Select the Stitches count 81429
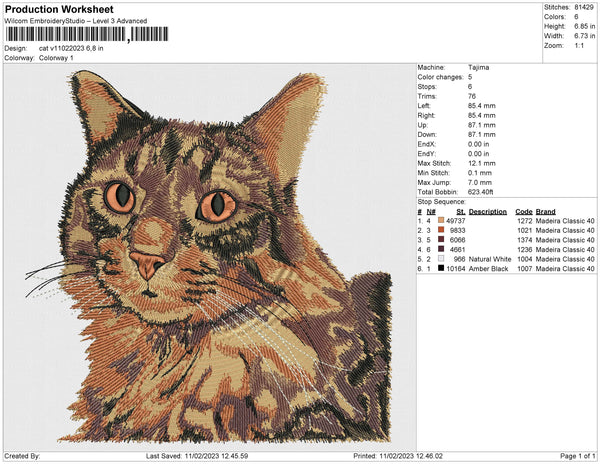 coord(584,7)
